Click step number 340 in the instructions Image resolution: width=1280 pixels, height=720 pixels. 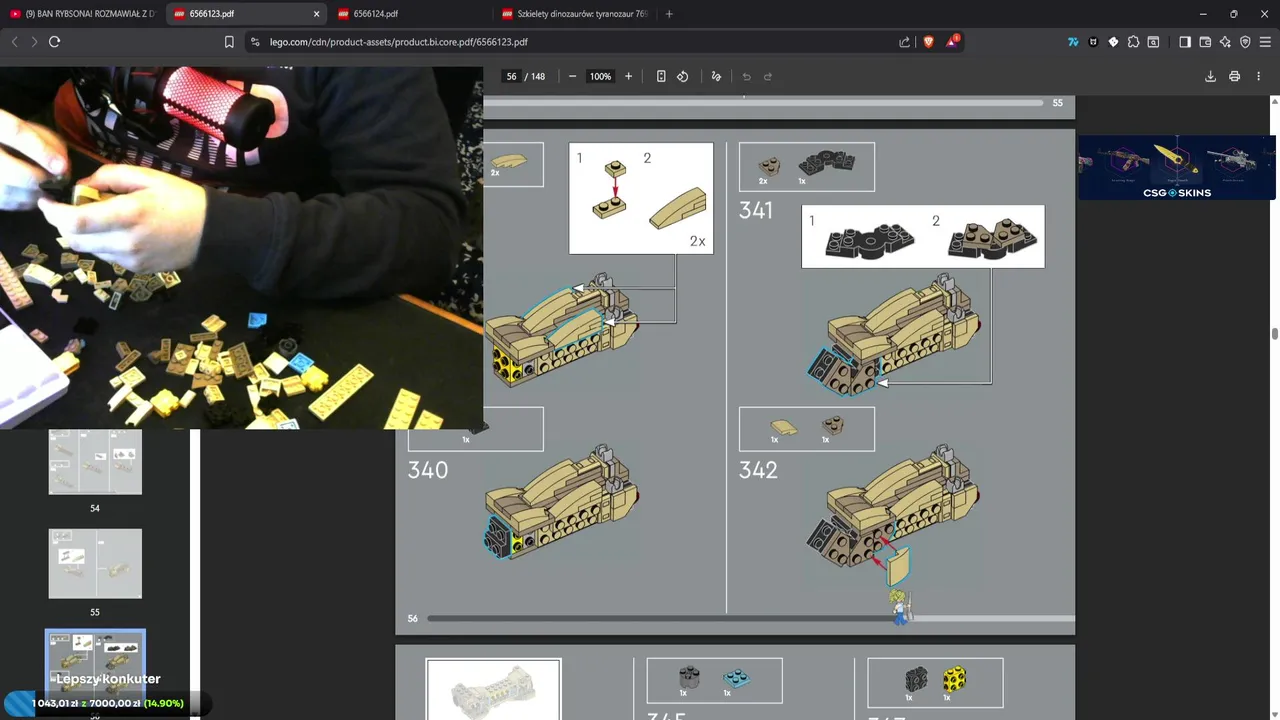point(428,470)
